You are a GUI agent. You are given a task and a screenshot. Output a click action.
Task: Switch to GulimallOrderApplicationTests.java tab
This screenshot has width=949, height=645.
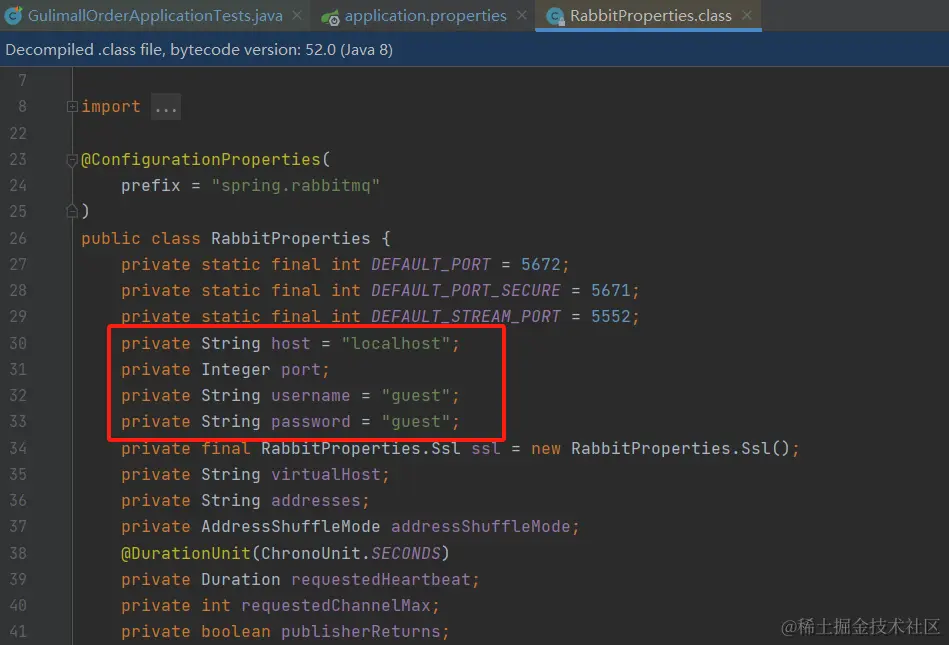tap(155, 16)
